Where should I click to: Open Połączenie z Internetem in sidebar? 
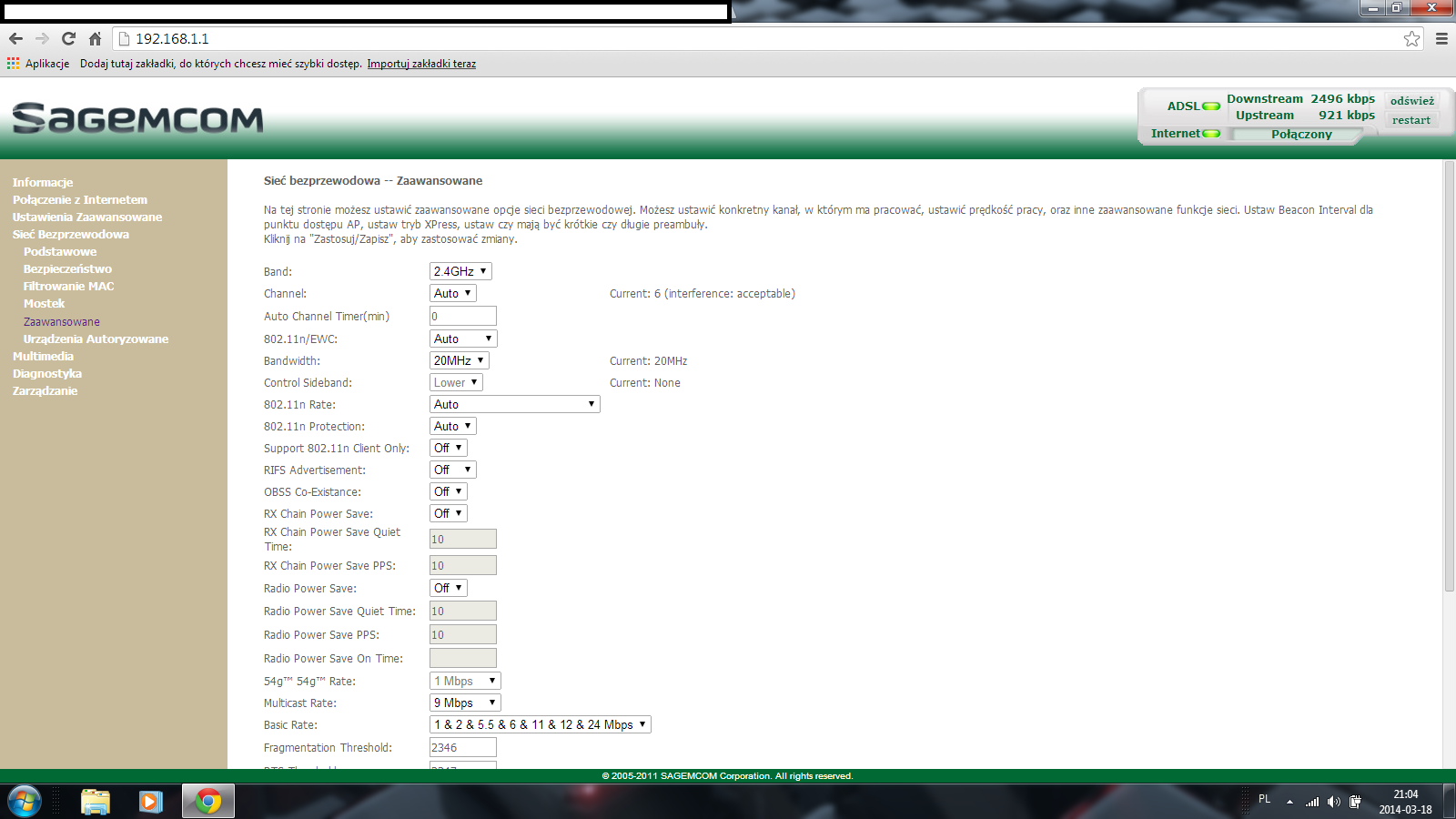tap(80, 199)
